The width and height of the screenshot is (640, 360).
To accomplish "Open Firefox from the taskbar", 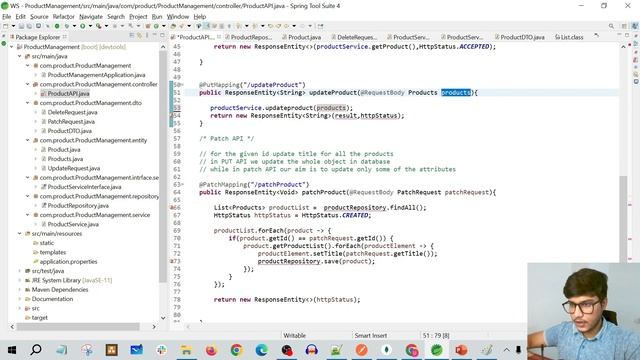I will tap(211, 350).
